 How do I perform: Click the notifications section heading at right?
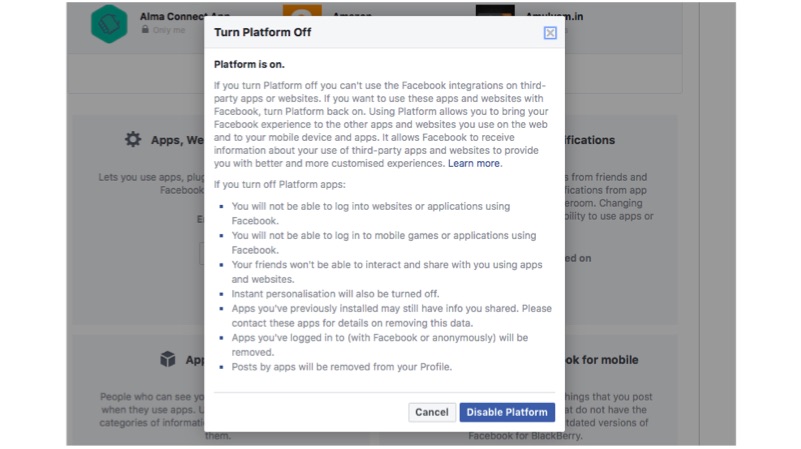click(590, 141)
